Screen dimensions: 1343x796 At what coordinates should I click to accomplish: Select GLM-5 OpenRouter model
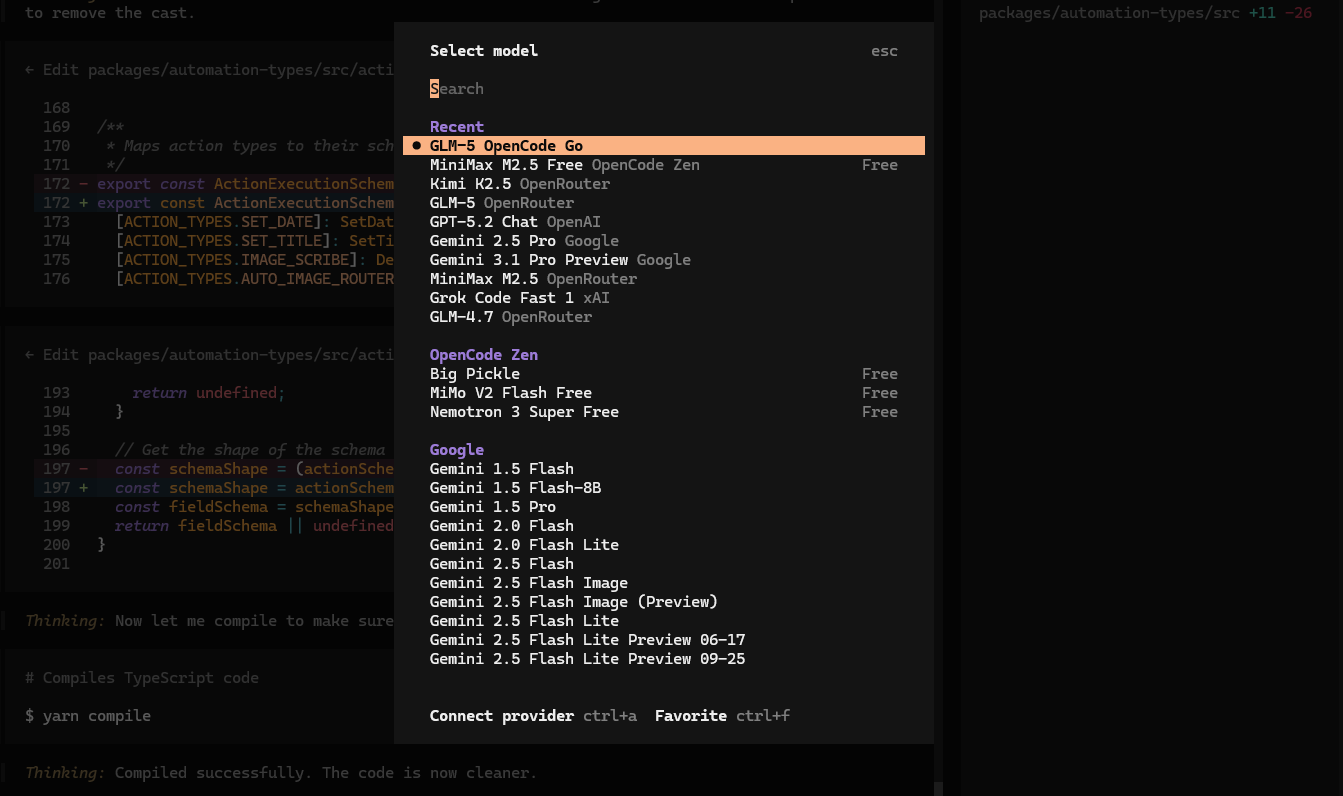tap(664, 203)
